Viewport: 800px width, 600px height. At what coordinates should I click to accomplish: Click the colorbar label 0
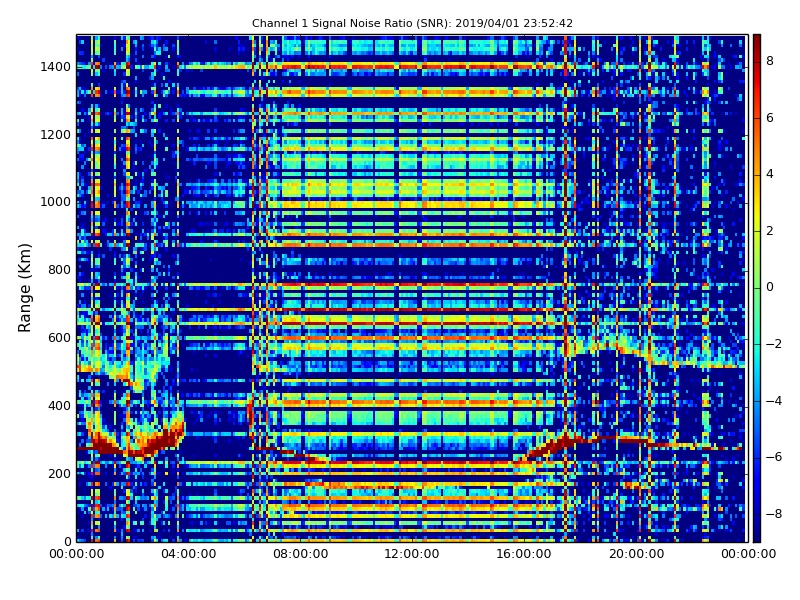[x=770, y=287]
